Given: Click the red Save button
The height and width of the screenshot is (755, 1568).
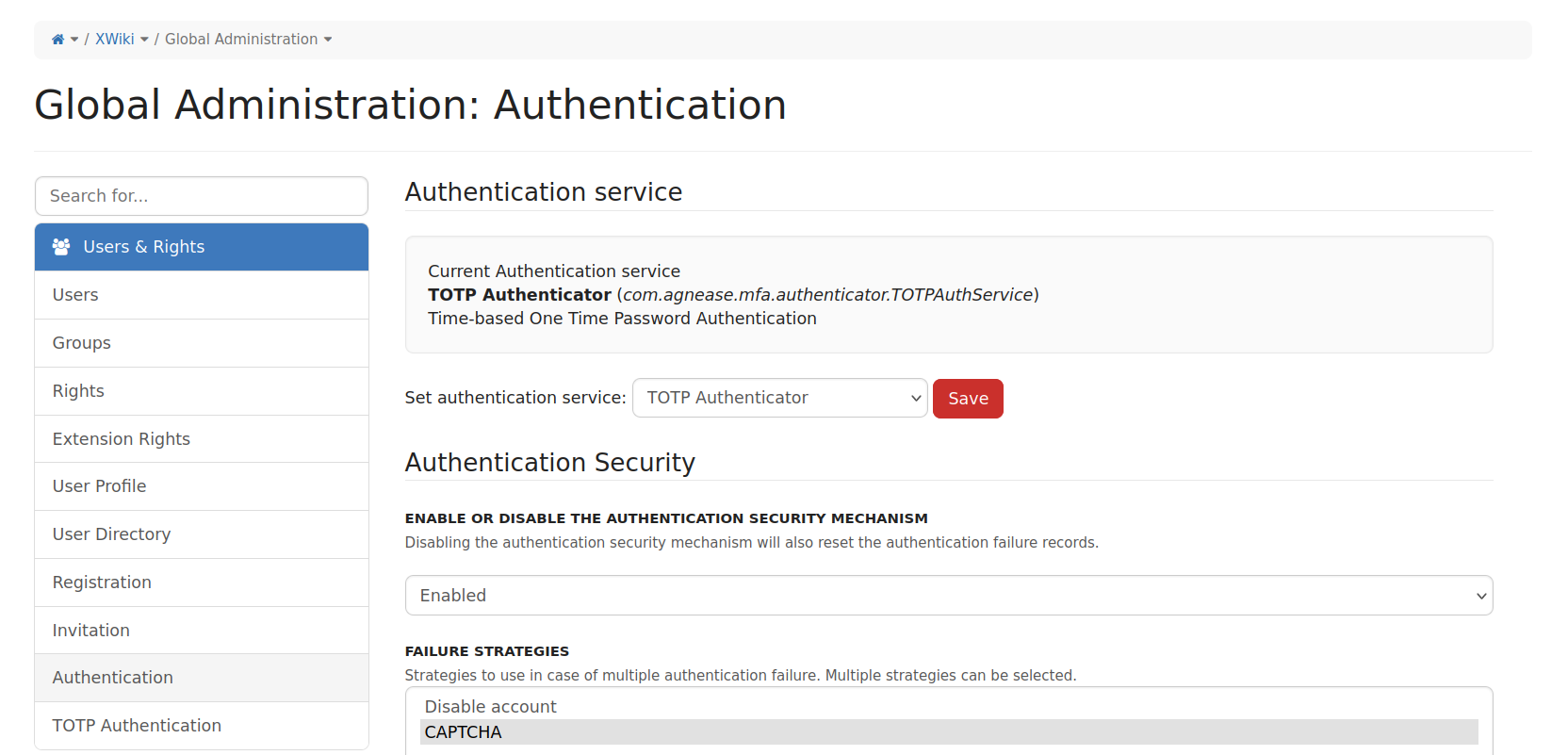Looking at the screenshot, I should click(x=968, y=399).
